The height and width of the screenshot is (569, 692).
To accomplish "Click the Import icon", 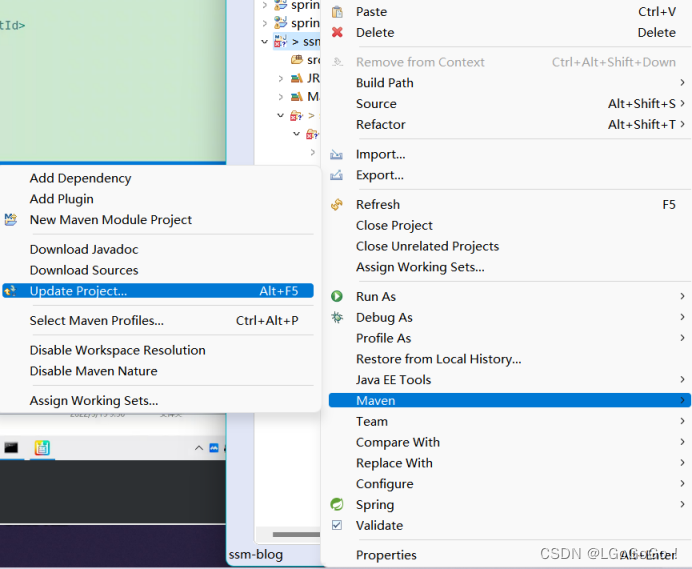I will [336, 154].
